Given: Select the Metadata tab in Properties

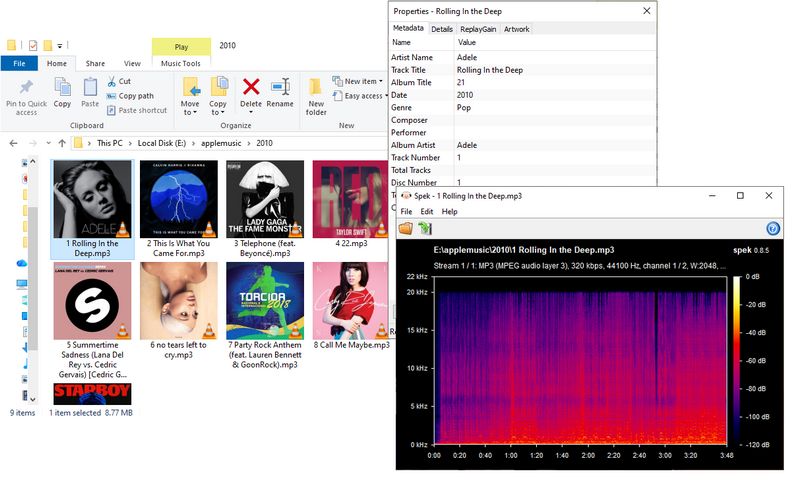Looking at the screenshot, I should pyautogui.click(x=408, y=28).
